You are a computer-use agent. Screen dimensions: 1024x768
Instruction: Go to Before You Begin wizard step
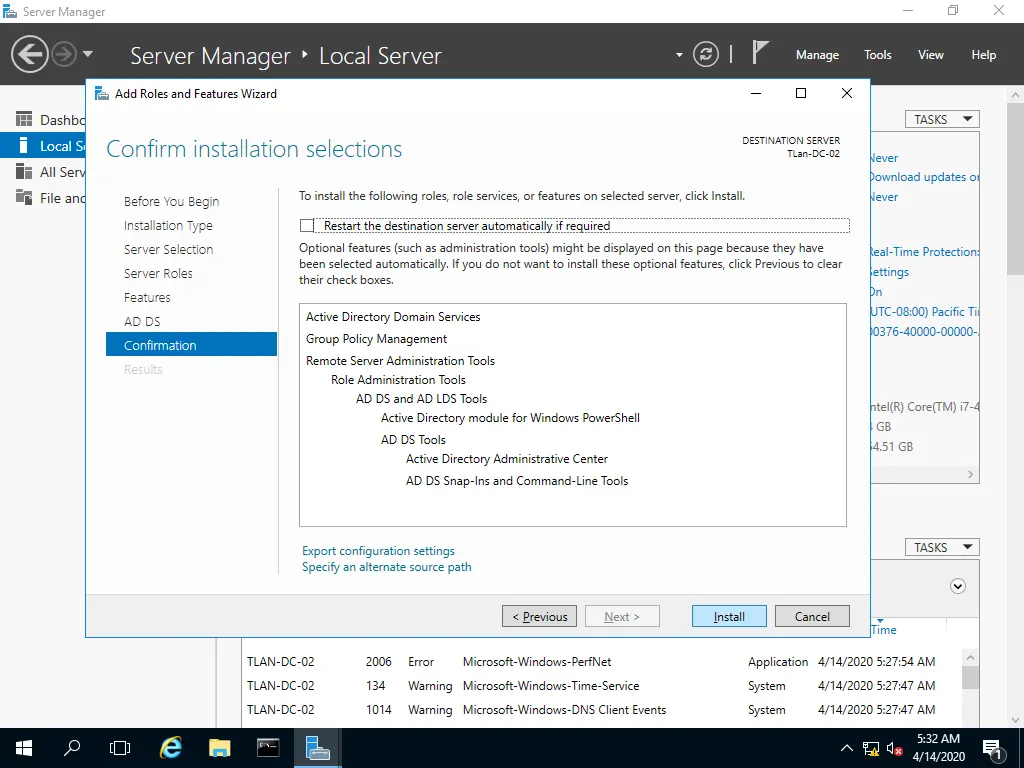pyautogui.click(x=172, y=201)
